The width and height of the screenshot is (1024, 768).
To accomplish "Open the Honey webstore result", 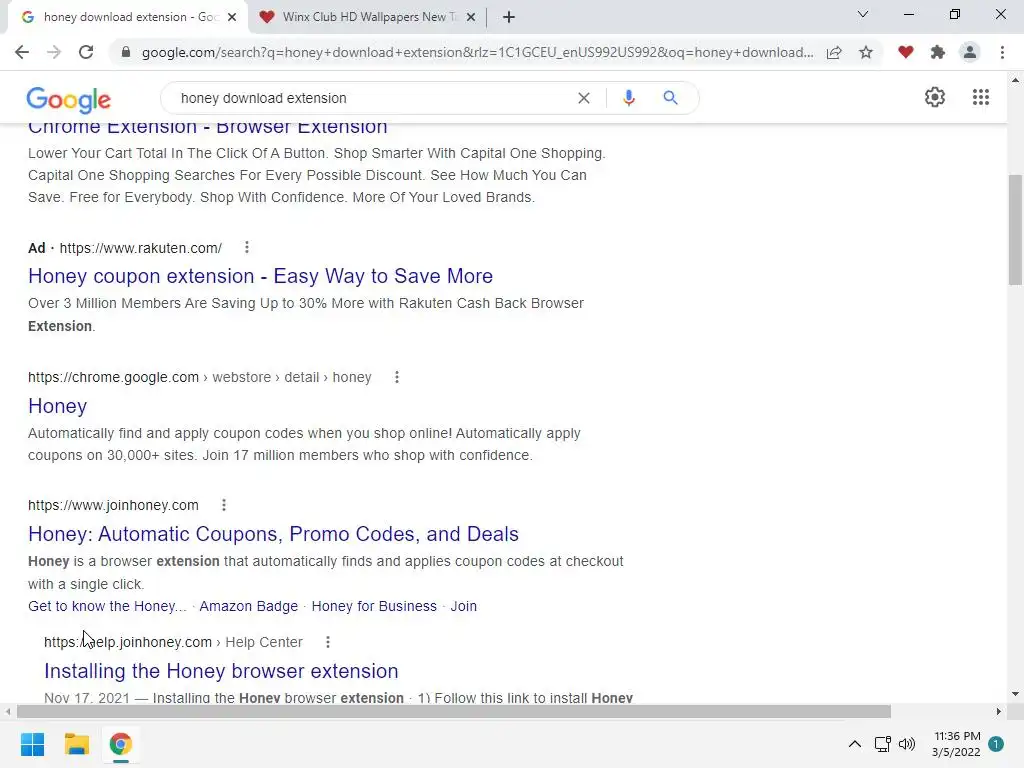I will 57,406.
